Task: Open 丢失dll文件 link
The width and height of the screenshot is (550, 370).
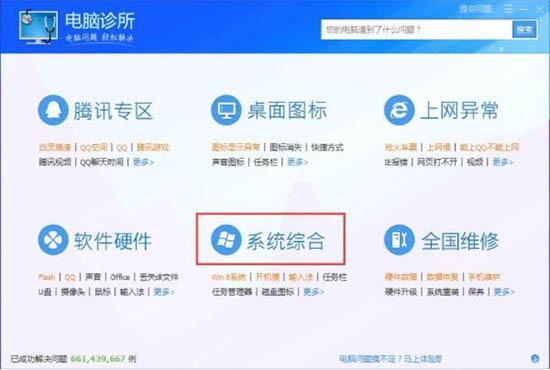Action: pyautogui.click(x=159, y=277)
